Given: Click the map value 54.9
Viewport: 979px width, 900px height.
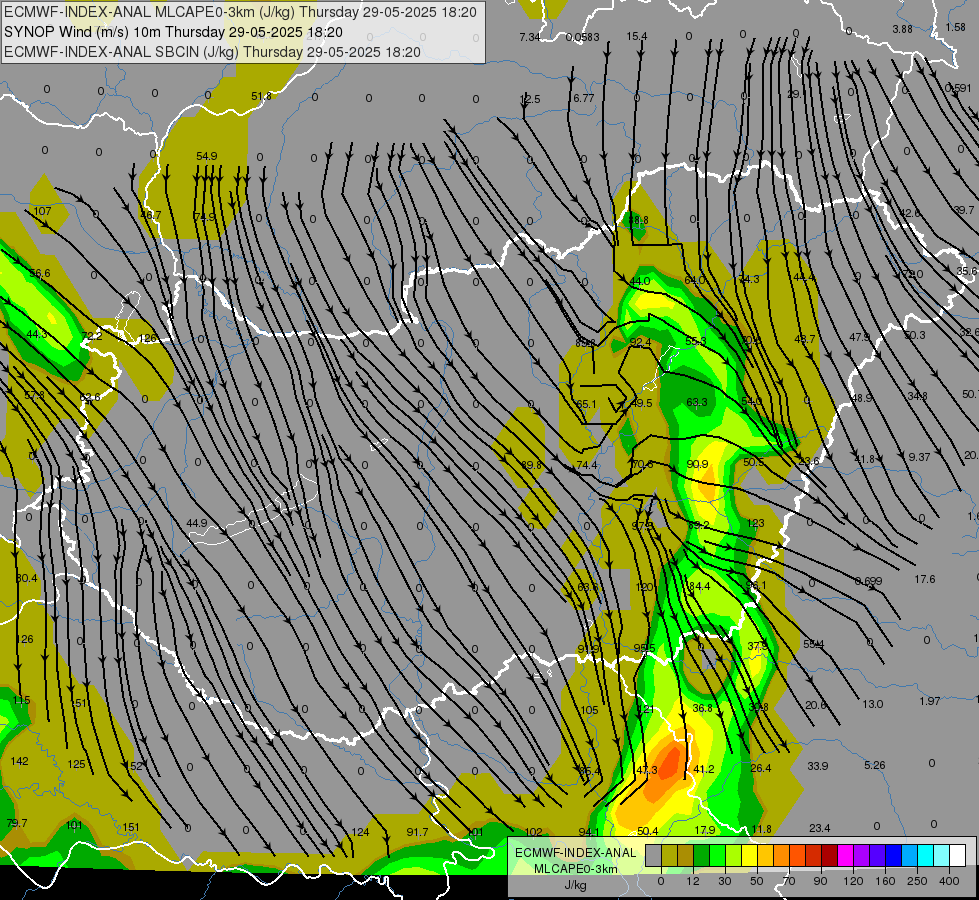Looking at the screenshot, I should tap(207, 156).
